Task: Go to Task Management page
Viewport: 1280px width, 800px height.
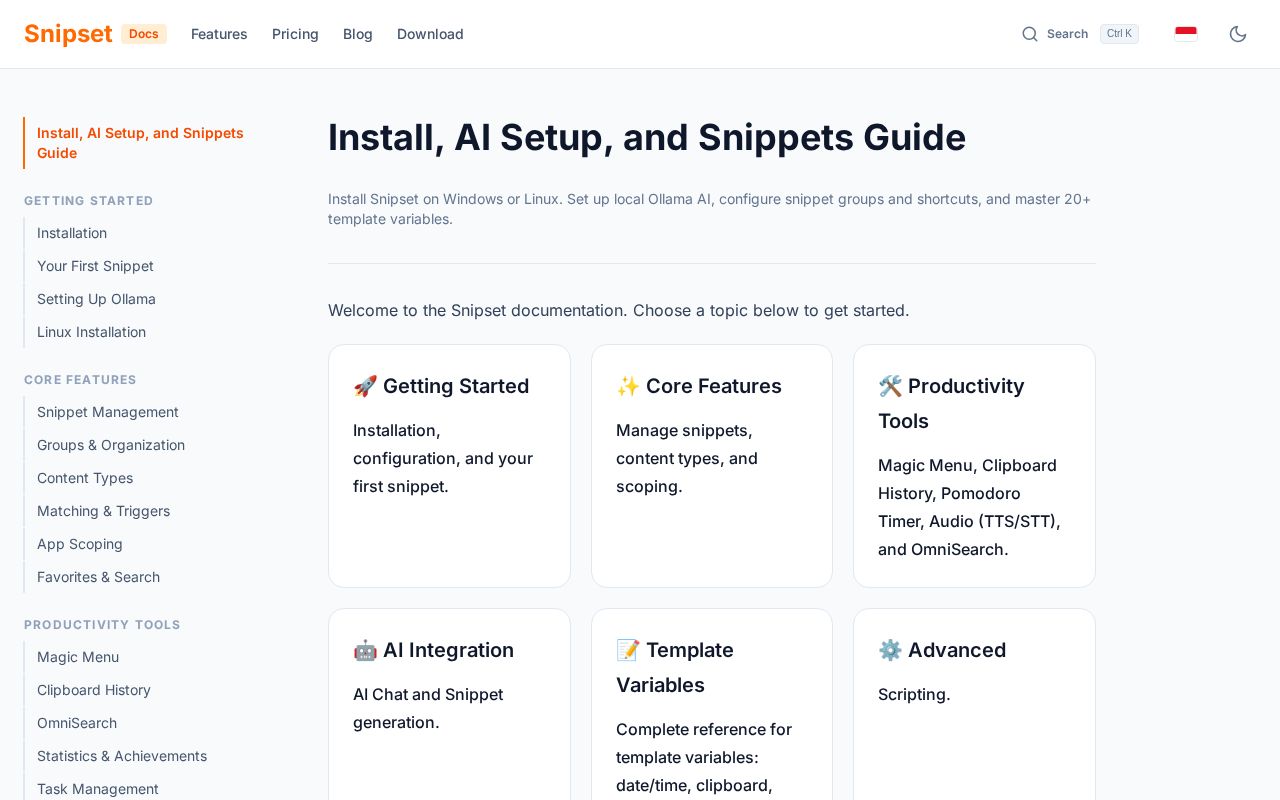Action: tap(98, 789)
